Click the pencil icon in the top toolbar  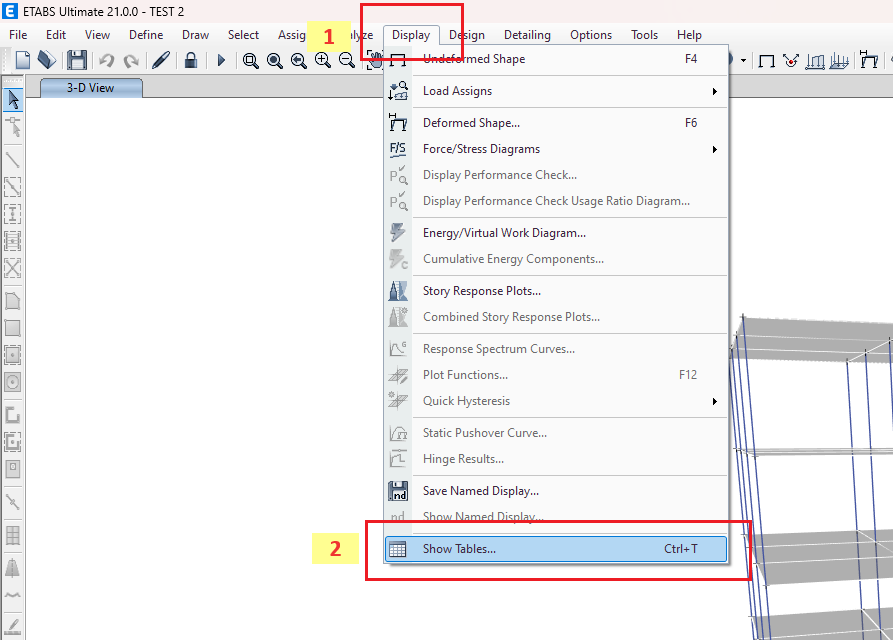point(160,60)
